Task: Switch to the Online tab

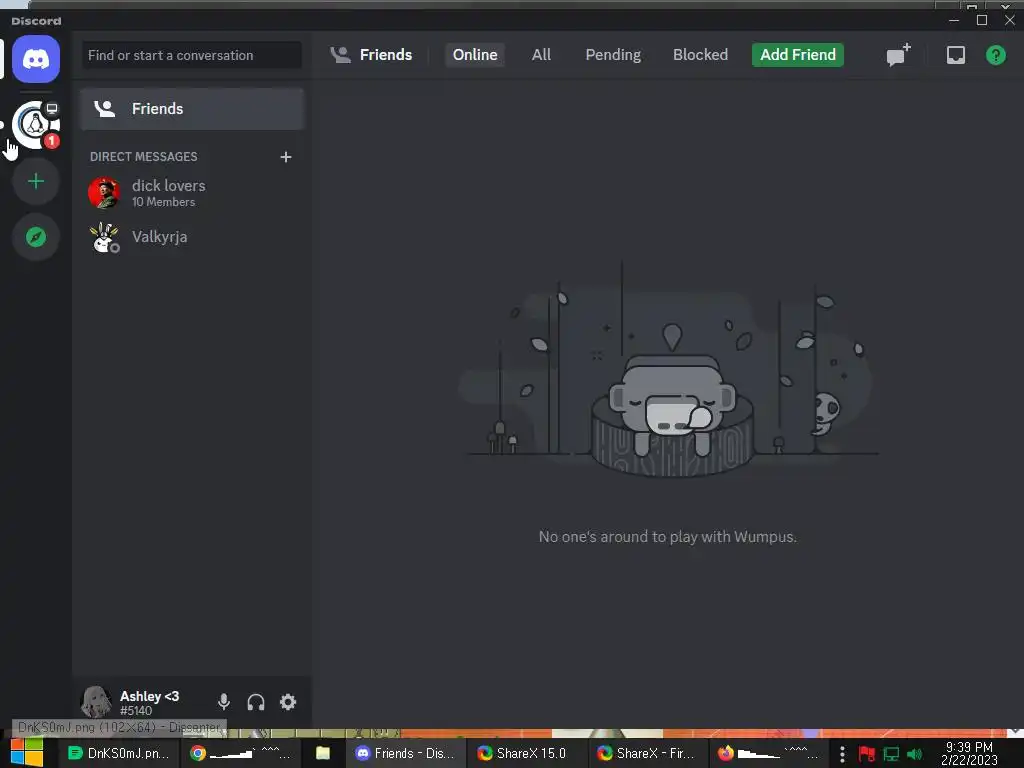Action: (x=475, y=55)
